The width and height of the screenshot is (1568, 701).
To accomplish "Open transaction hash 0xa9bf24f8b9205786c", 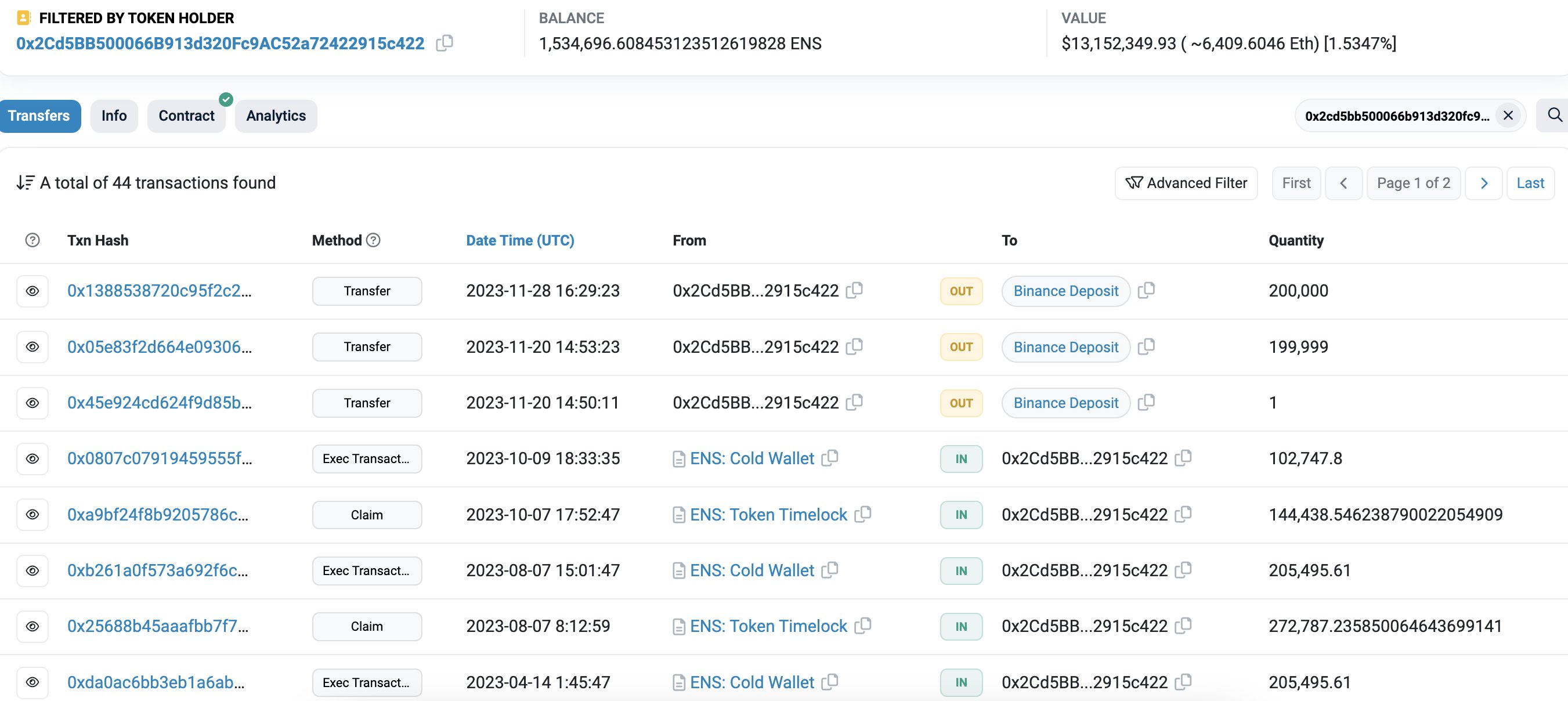I will [x=158, y=515].
